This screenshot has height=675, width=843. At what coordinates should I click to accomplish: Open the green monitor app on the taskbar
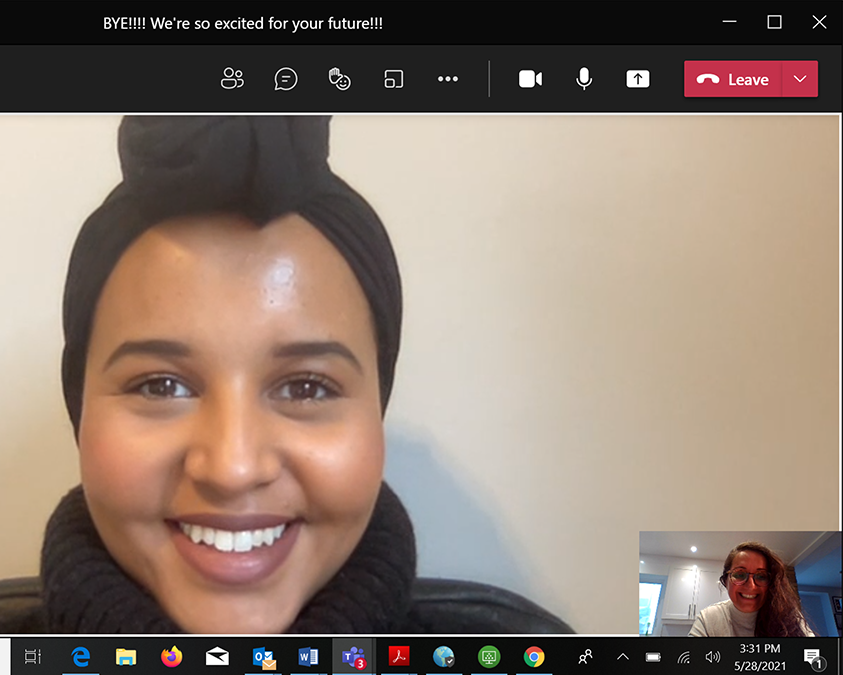489,656
